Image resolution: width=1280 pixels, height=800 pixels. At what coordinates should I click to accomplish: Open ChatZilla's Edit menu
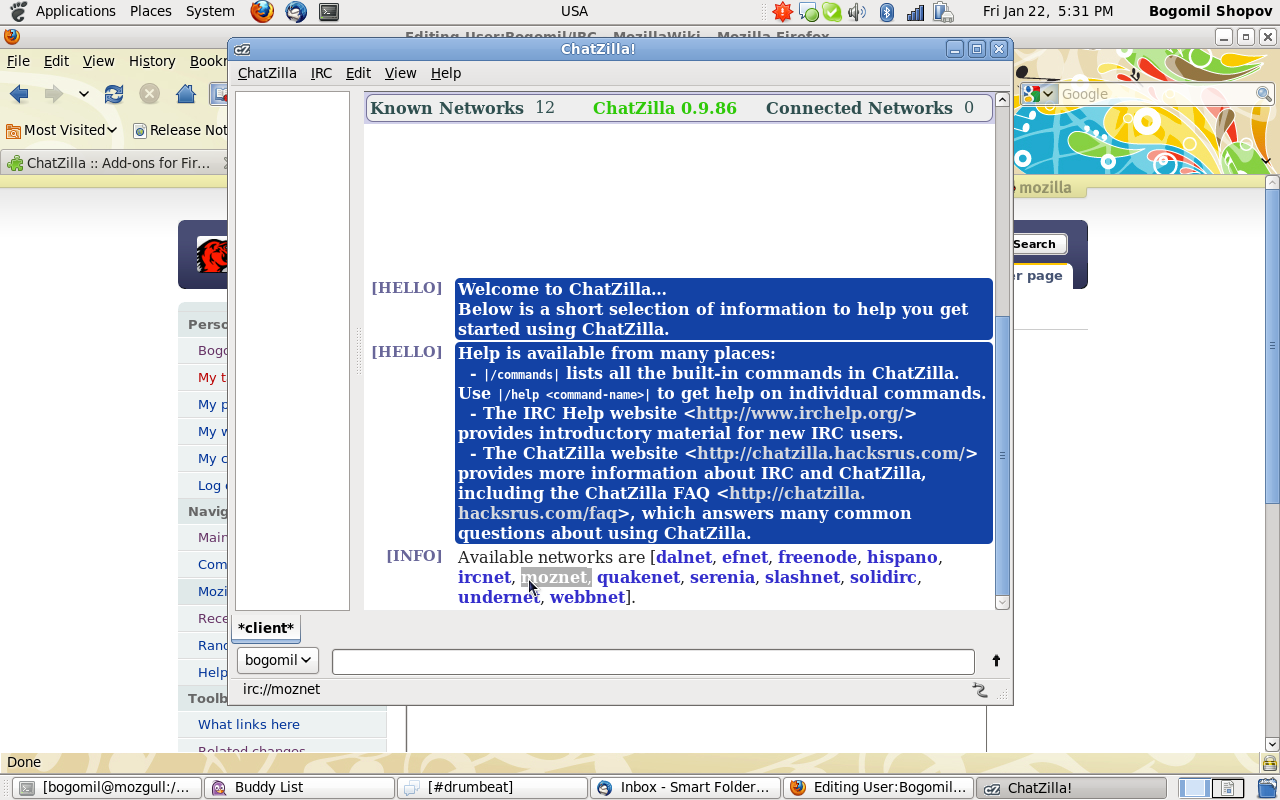[x=358, y=73]
